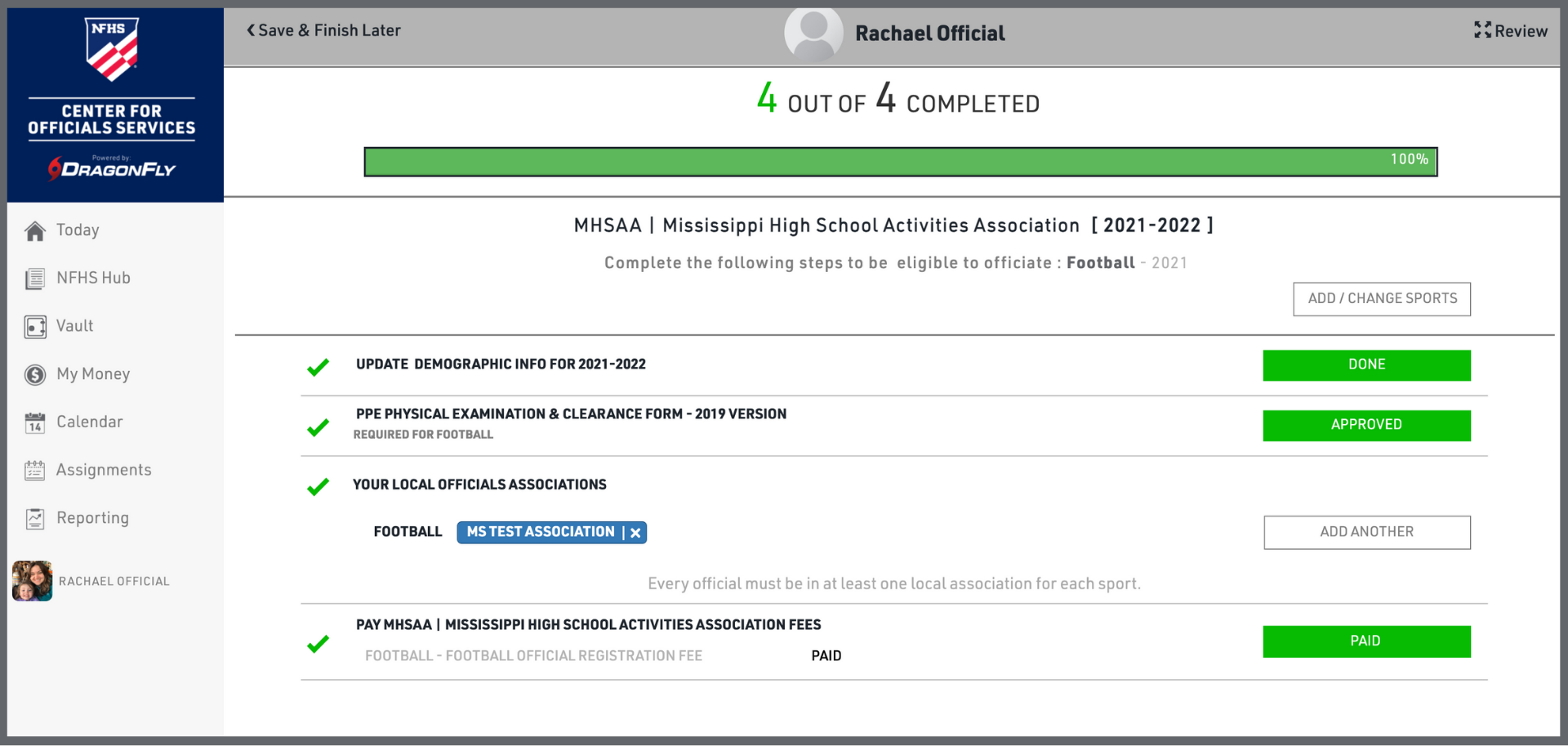Image resolution: width=1568 pixels, height=746 pixels.
Task: Click the NFHS logo at top left
Action: (x=112, y=49)
